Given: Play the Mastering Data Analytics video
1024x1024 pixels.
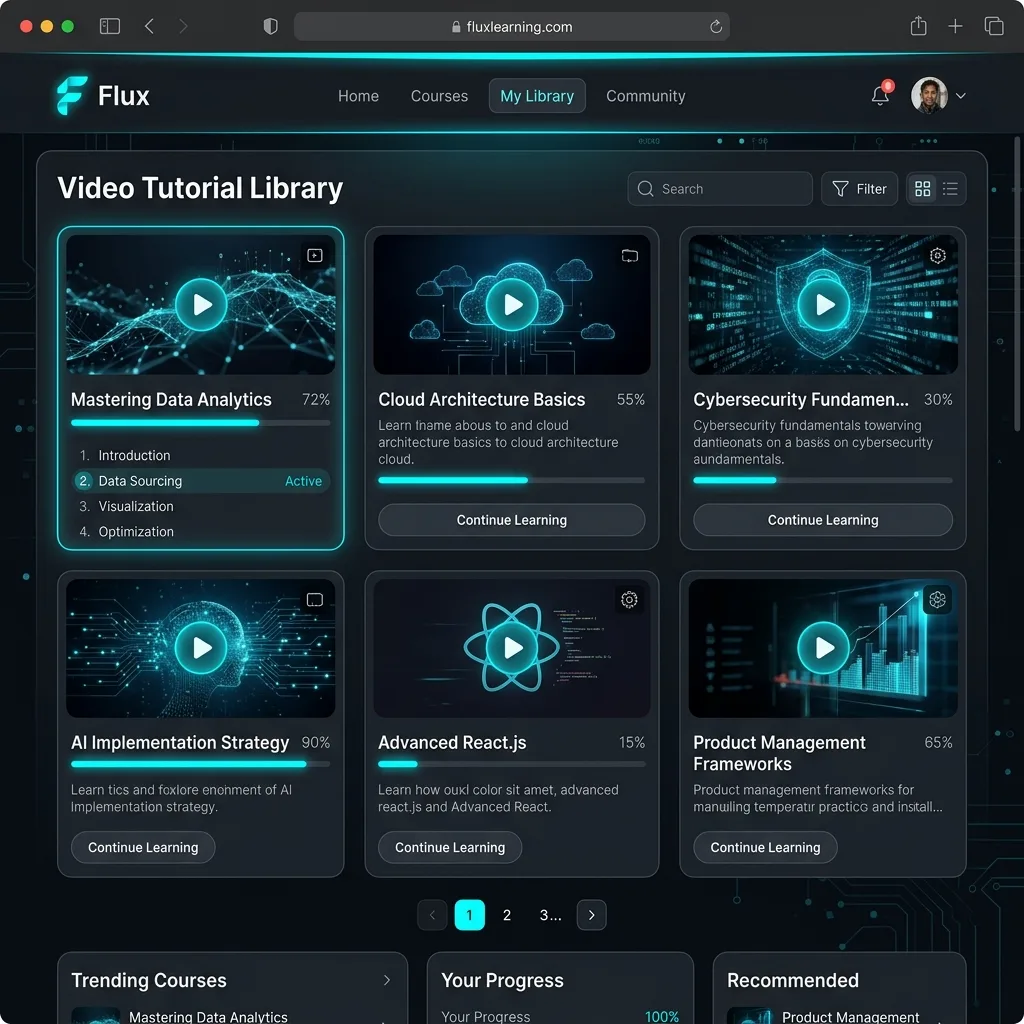Looking at the screenshot, I should coord(201,304).
